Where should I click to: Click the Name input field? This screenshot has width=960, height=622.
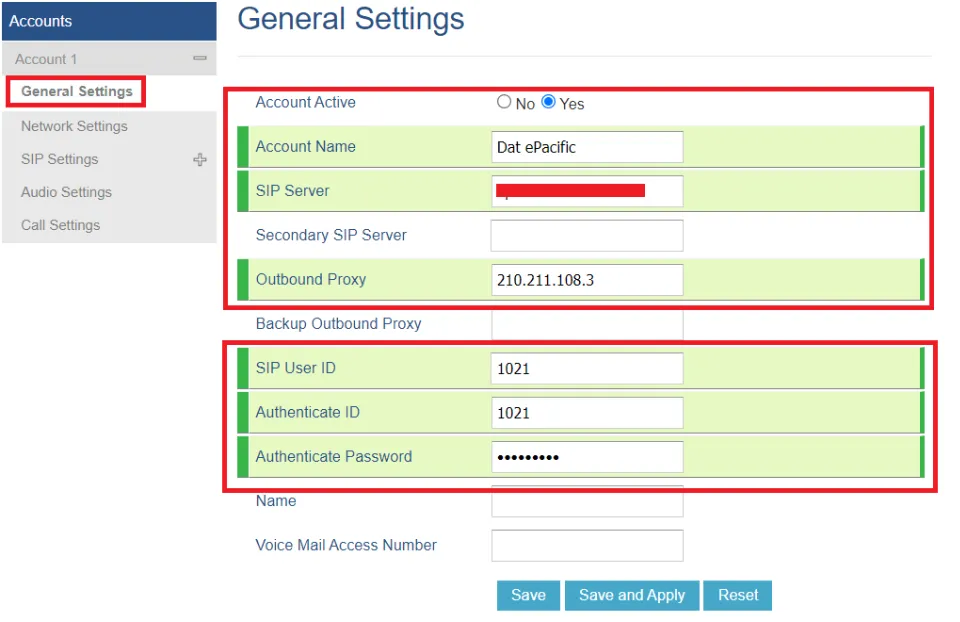[x=587, y=502]
